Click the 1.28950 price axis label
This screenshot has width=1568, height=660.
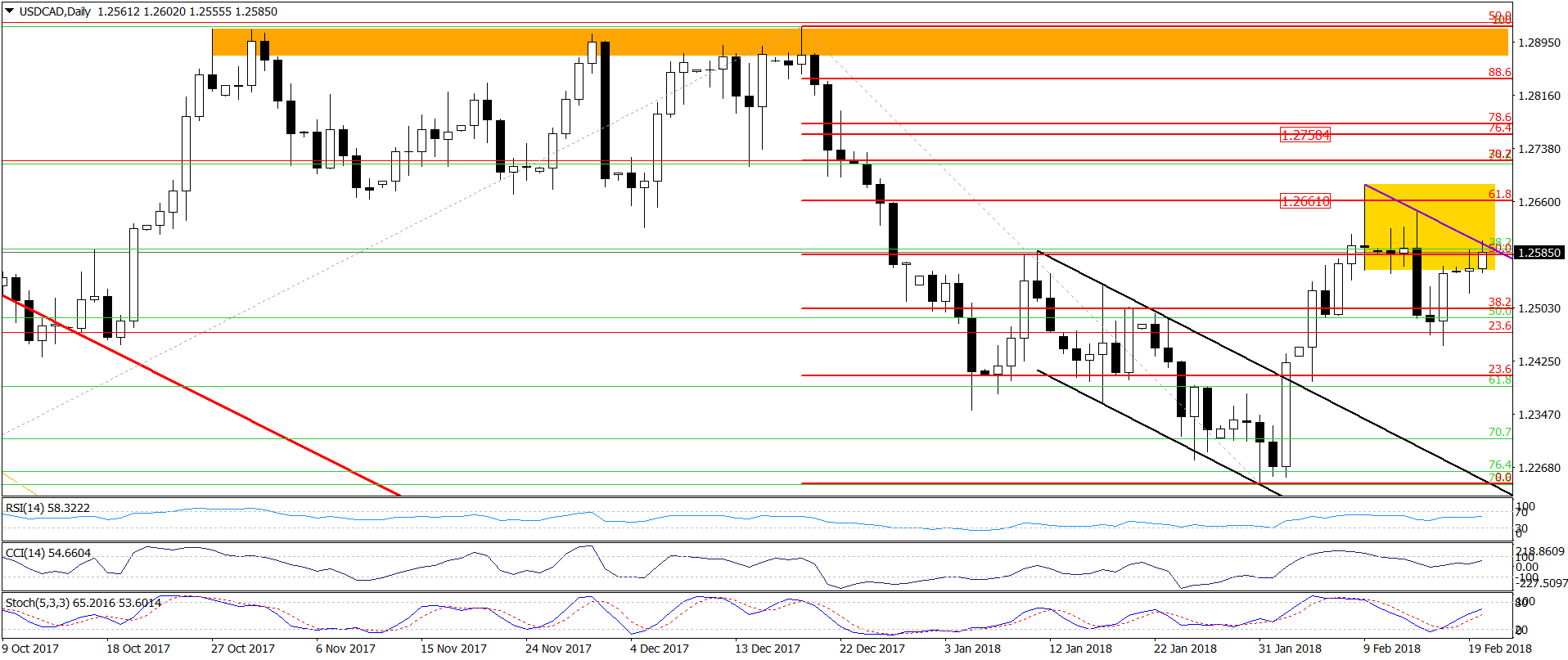click(x=1539, y=43)
